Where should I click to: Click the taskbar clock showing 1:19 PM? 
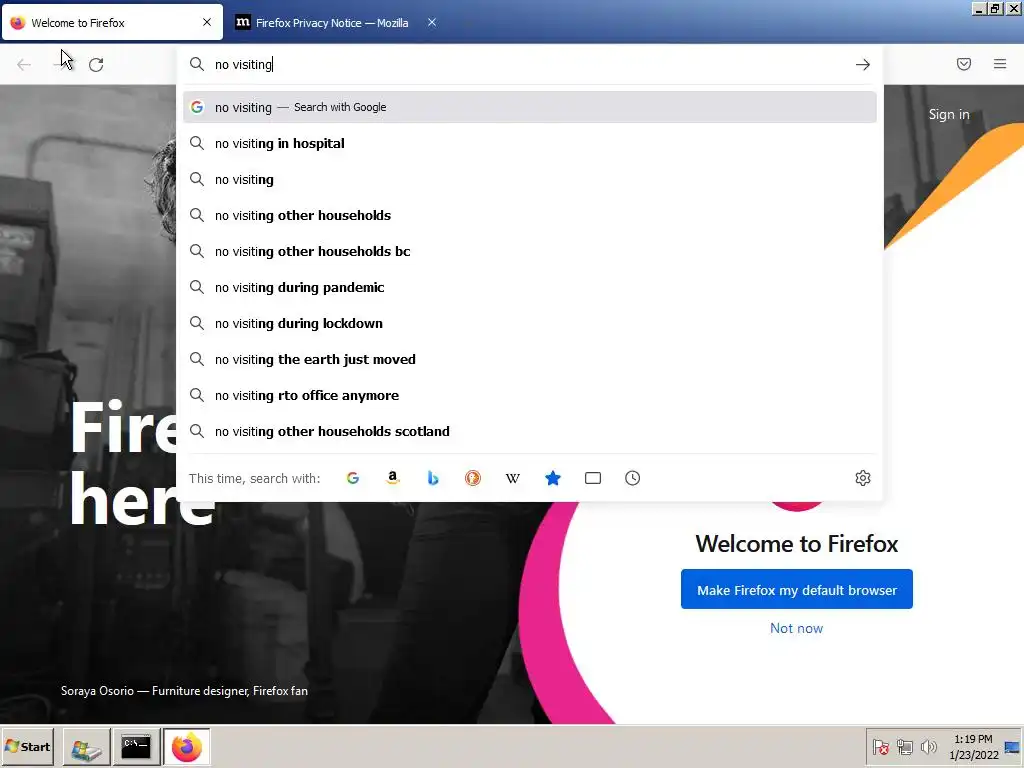974,747
